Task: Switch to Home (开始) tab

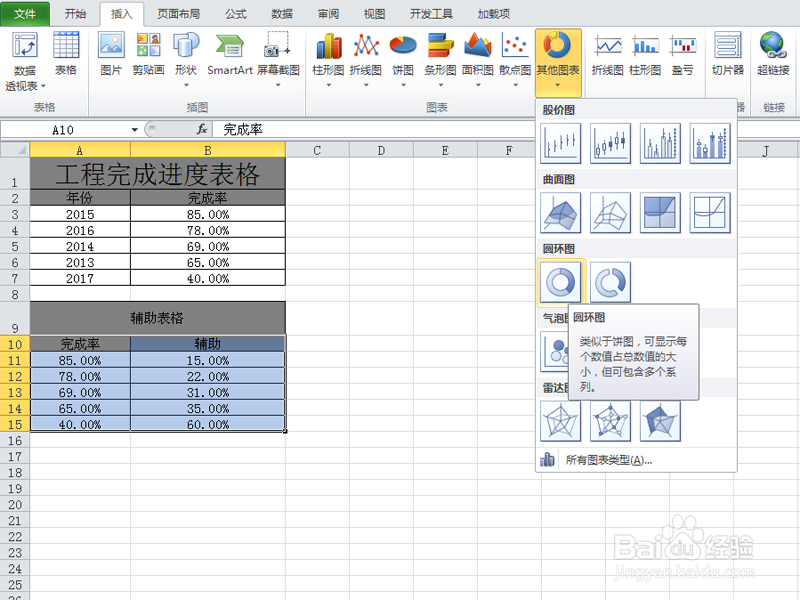Action: point(75,14)
